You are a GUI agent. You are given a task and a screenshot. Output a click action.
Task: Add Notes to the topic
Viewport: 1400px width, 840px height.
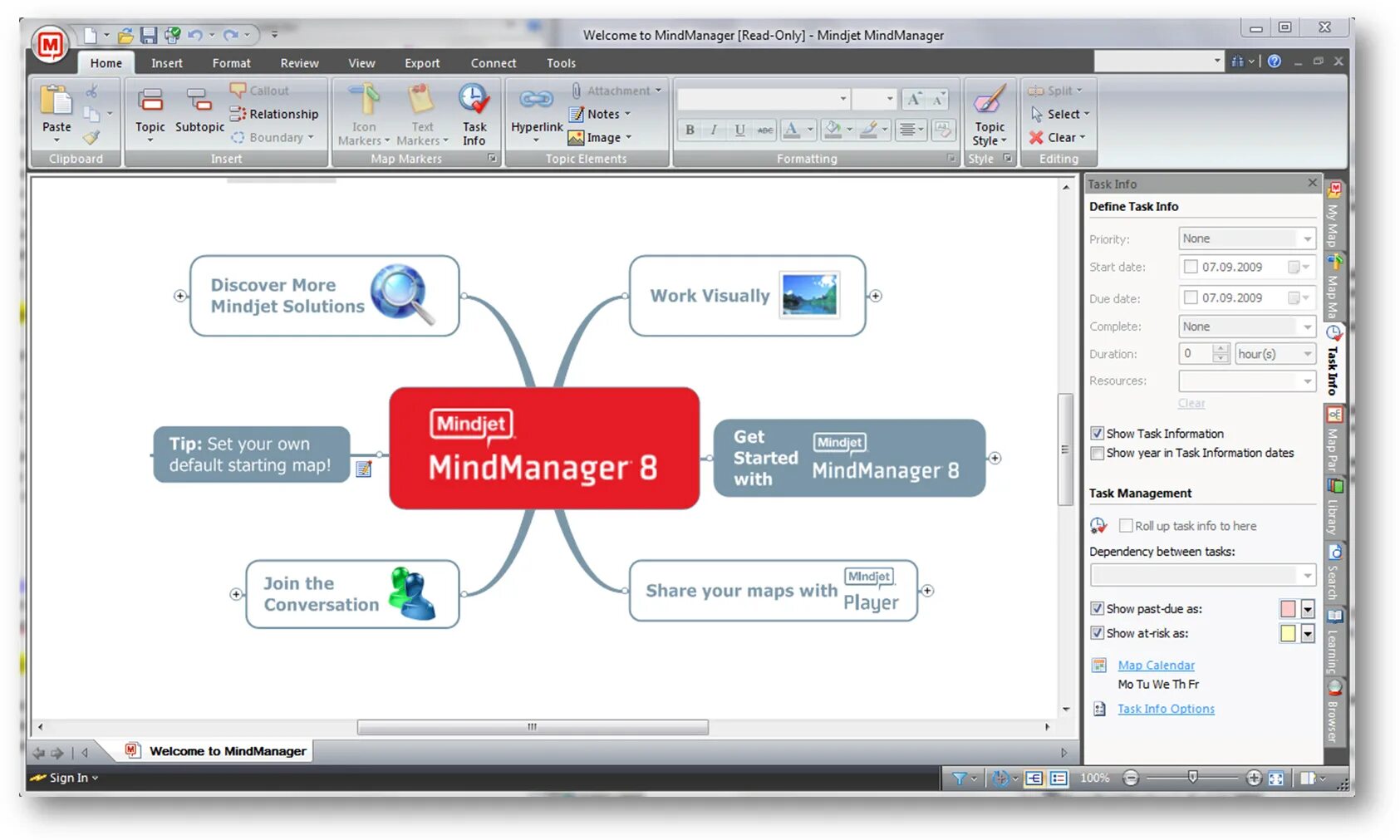pos(600,114)
